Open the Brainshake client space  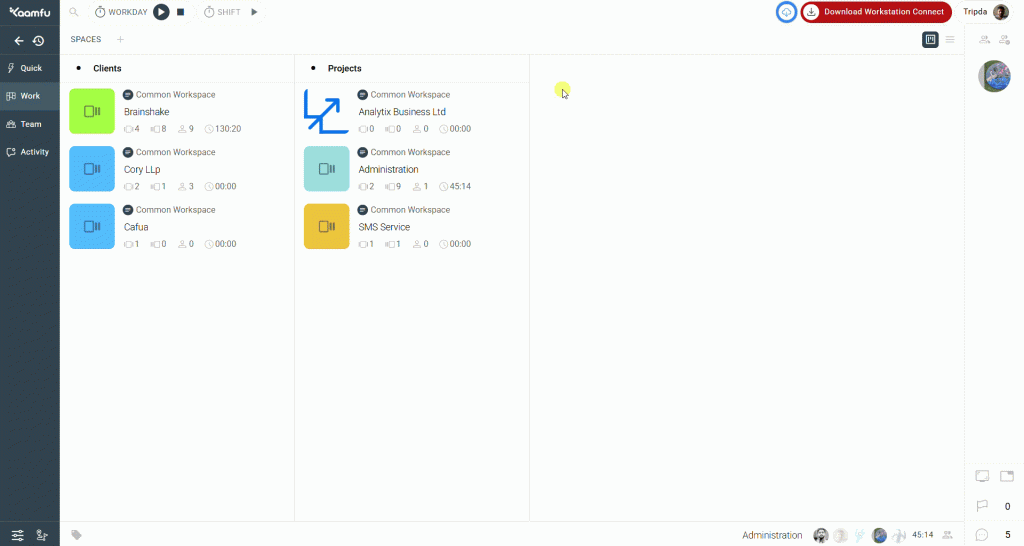click(x=145, y=112)
